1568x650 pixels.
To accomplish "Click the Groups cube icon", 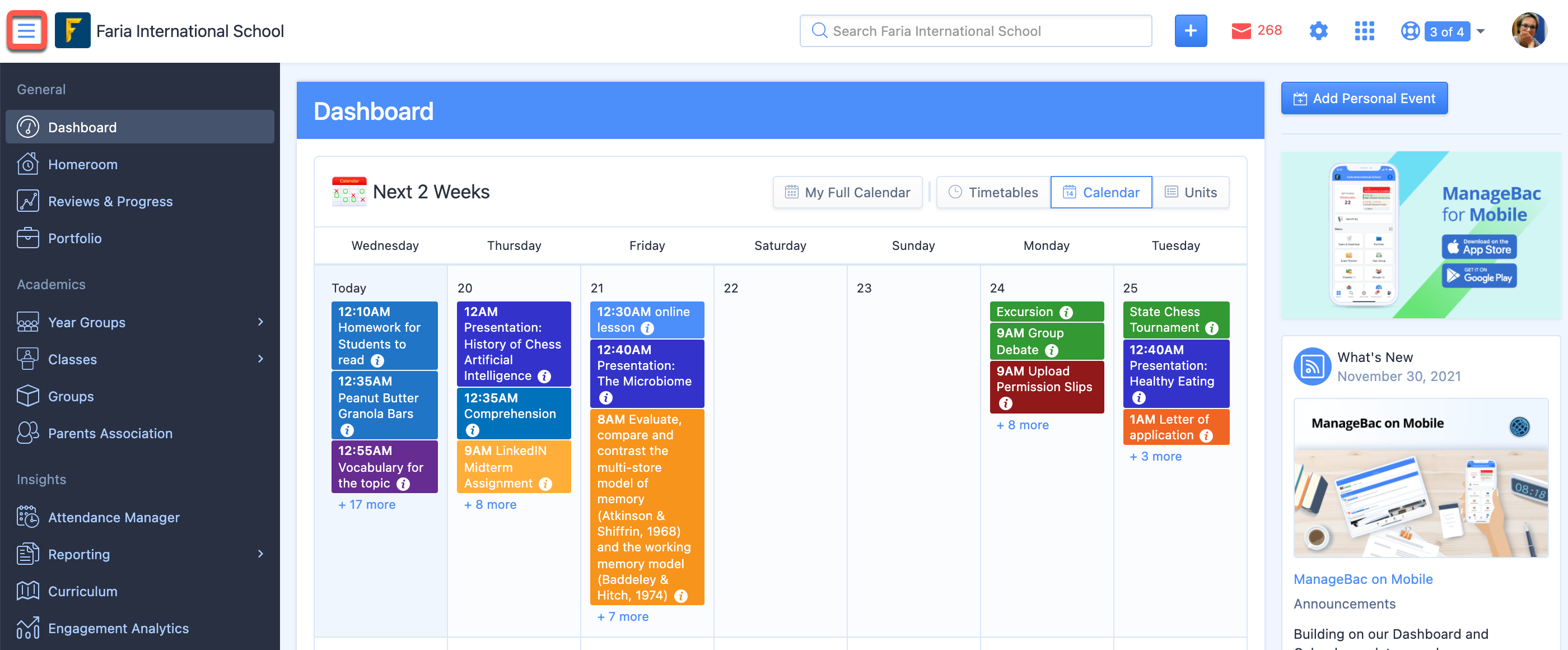I will point(27,396).
